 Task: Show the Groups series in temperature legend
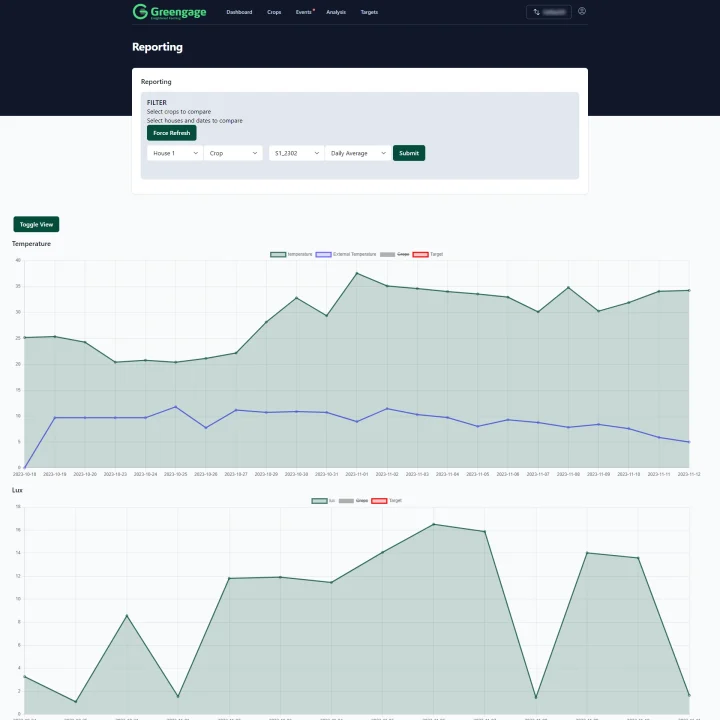(395, 254)
